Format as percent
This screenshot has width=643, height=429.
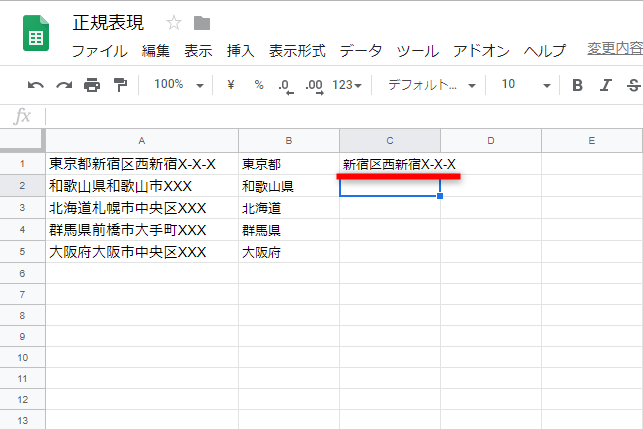click(x=259, y=85)
